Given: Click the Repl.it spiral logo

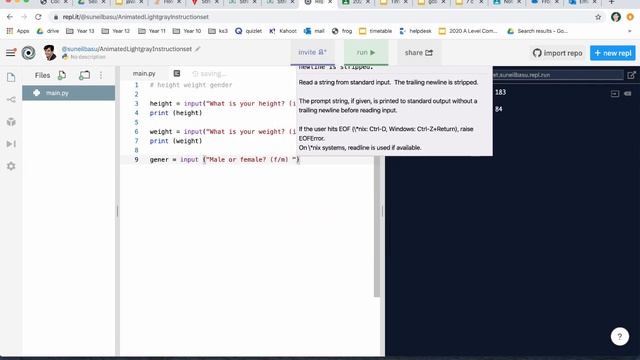Looking at the screenshot, I should (x=28, y=53).
